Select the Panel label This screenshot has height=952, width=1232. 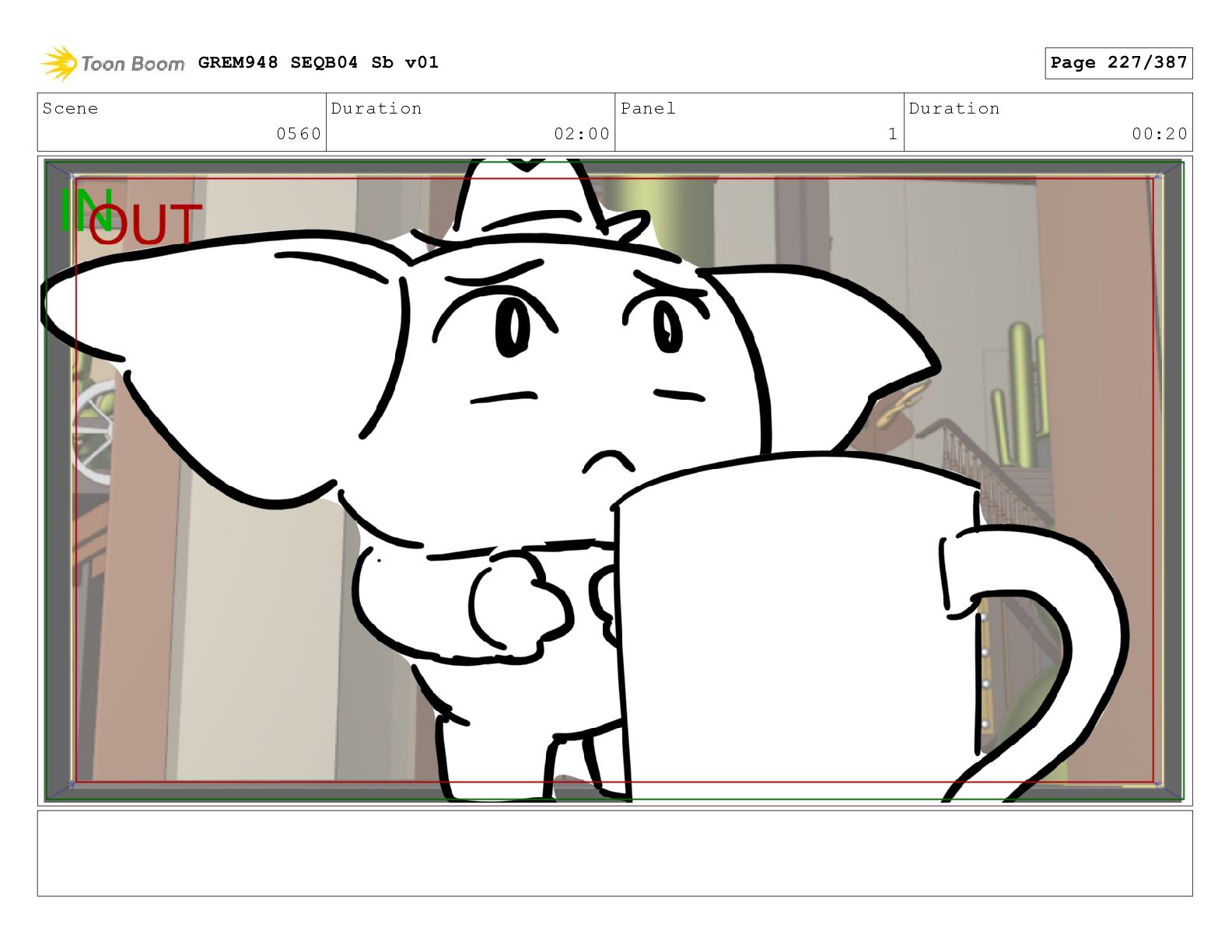tap(648, 108)
